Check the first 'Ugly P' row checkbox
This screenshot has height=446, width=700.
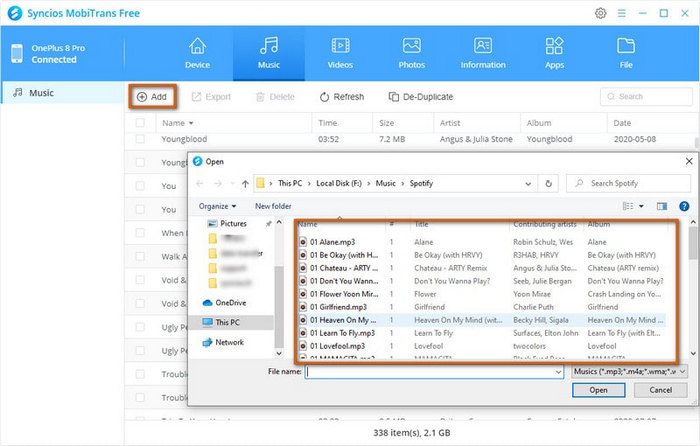140,327
